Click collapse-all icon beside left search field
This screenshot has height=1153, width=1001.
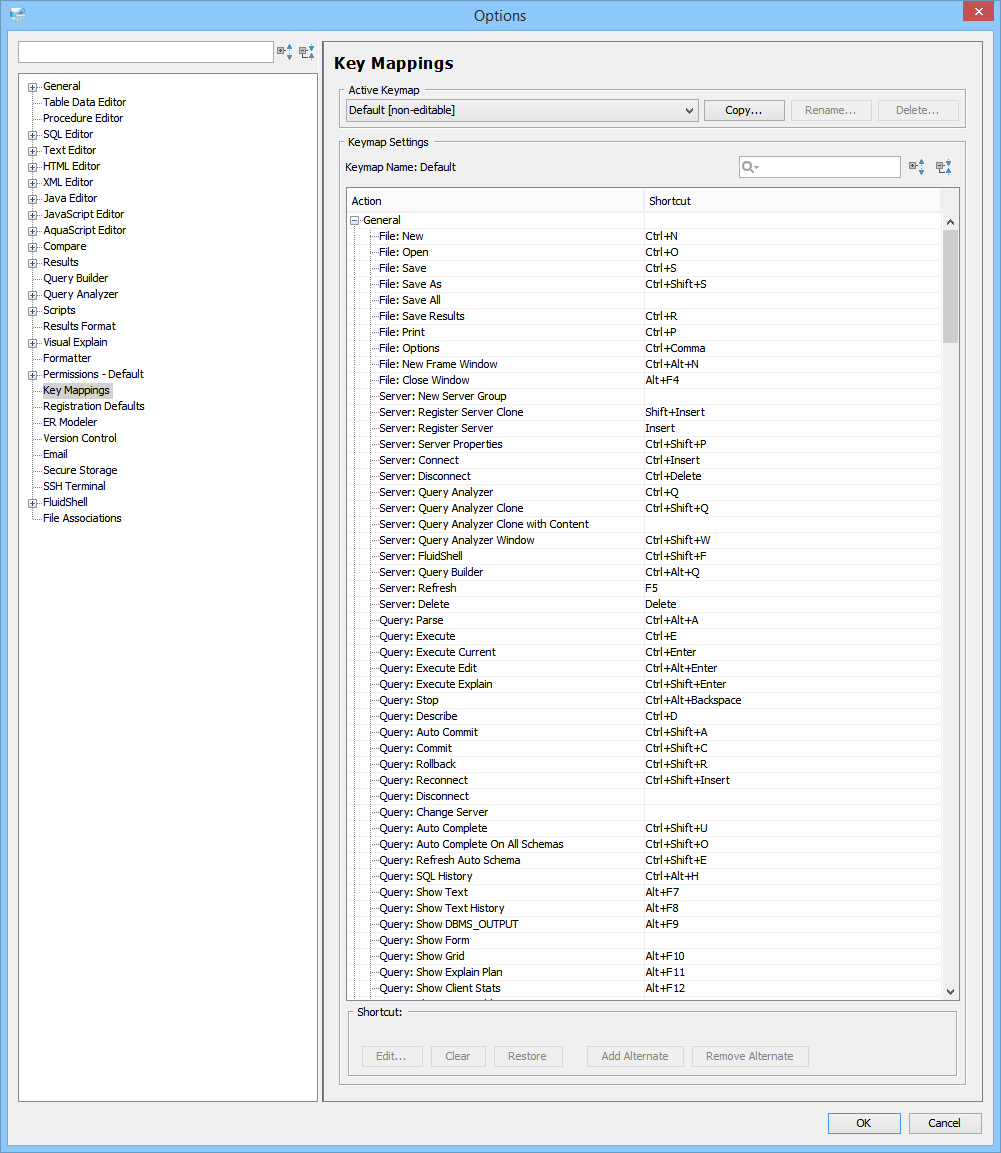point(307,51)
